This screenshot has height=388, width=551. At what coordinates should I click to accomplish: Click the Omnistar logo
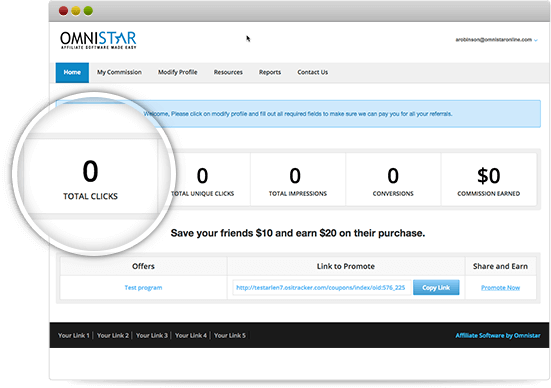(x=98, y=40)
